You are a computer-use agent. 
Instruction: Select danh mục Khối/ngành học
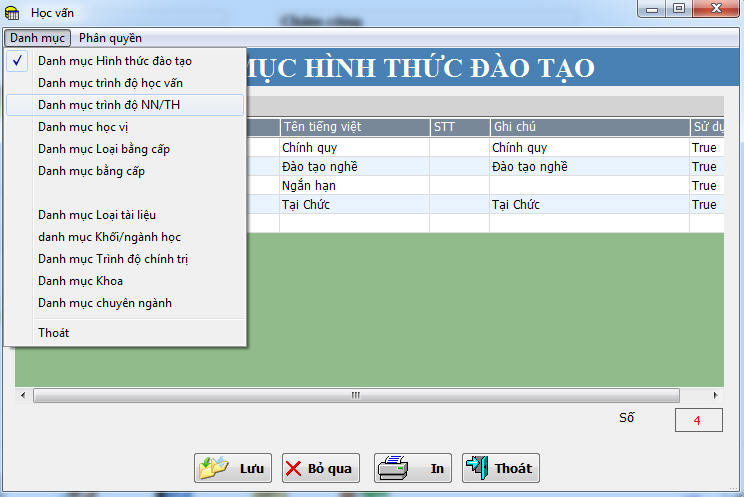tap(109, 237)
